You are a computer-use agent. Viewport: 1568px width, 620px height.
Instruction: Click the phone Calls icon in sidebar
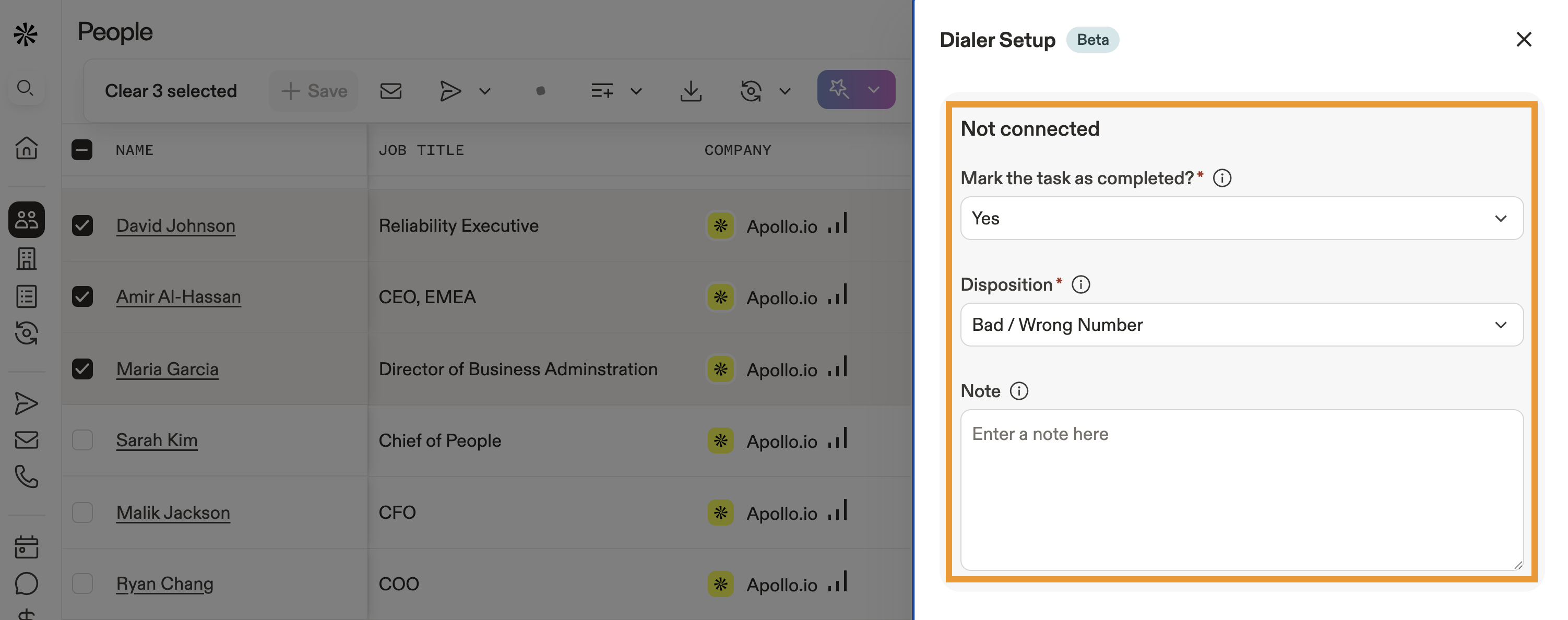pos(26,476)
